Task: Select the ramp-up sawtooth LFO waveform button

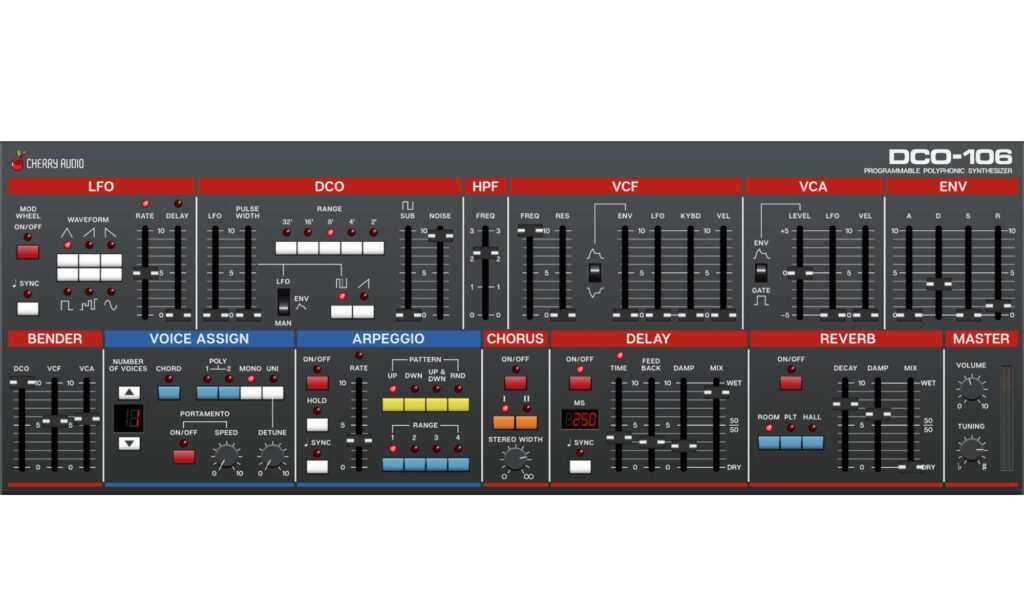Action: (89, 261)
